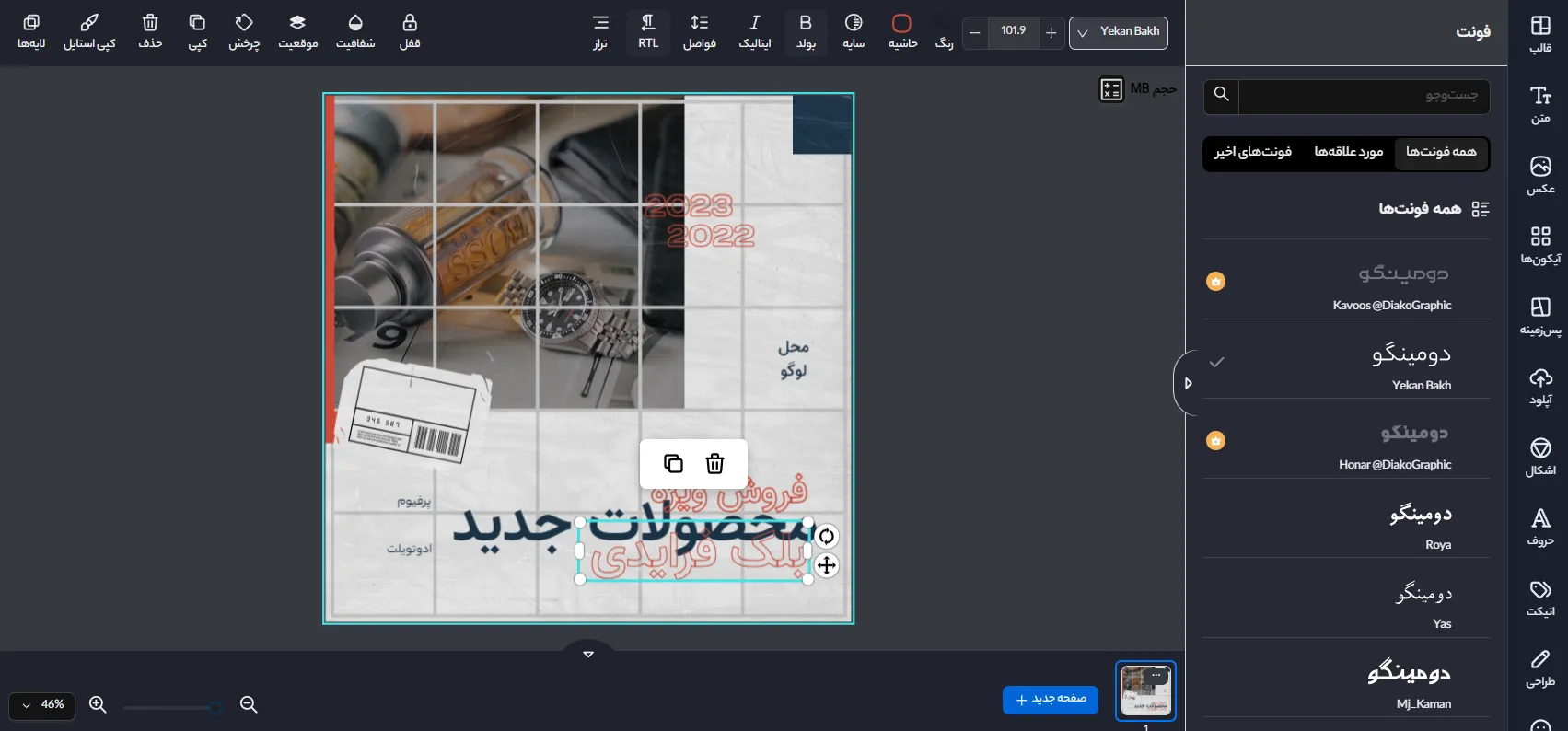Screen dimensions: 1568x731
Task: Open the طراحی (drawing) sidebar panel
Action: pos(1540,667)
